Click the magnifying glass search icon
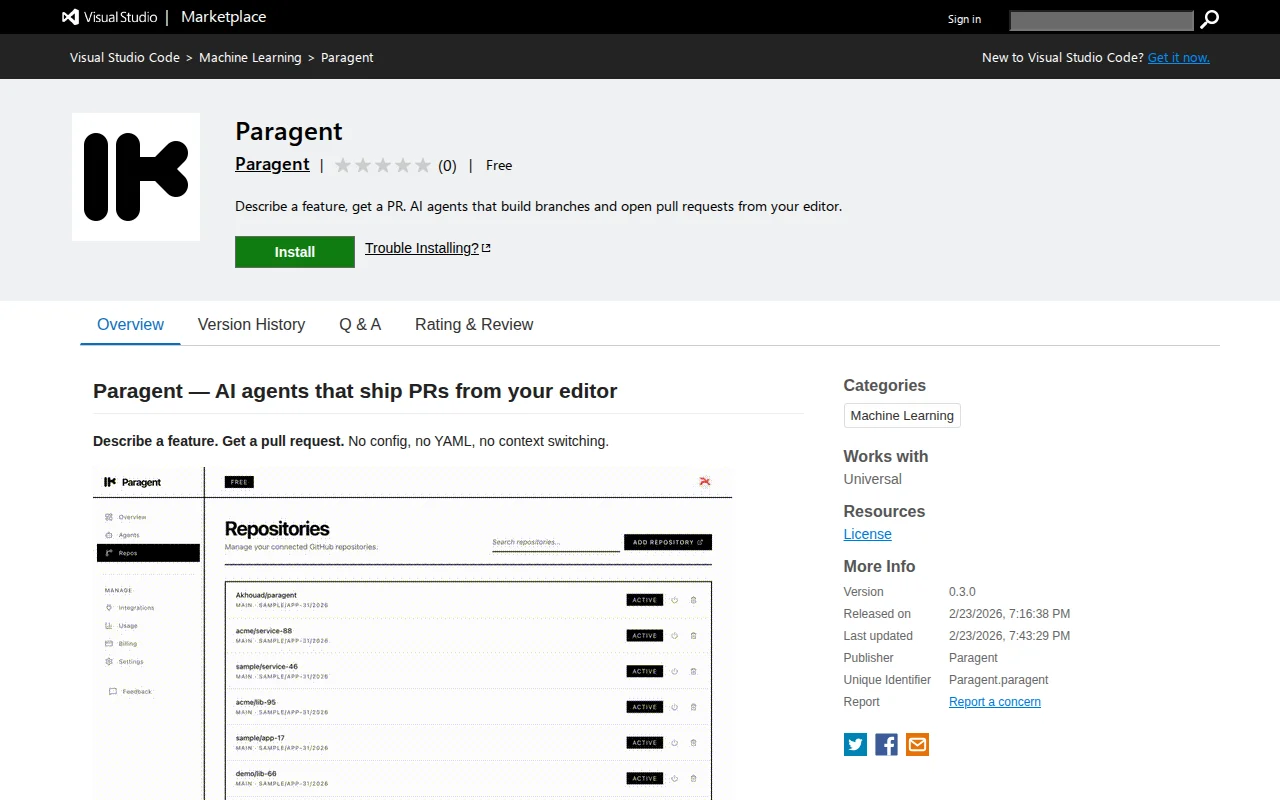Viewport: 1280px width, 800px height. 1210,19
